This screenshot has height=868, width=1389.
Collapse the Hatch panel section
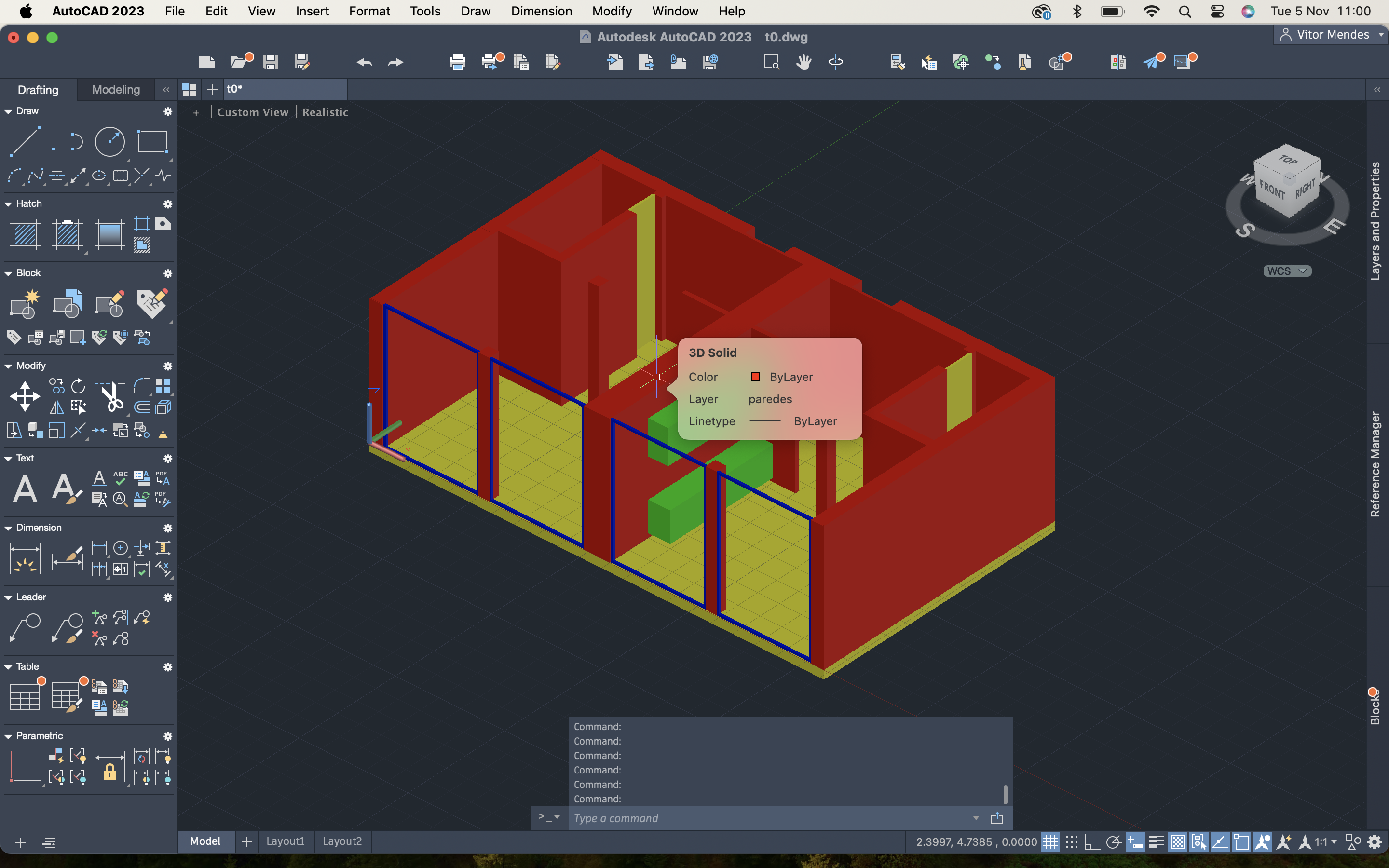pyautogui.click(x=8, y=204)
